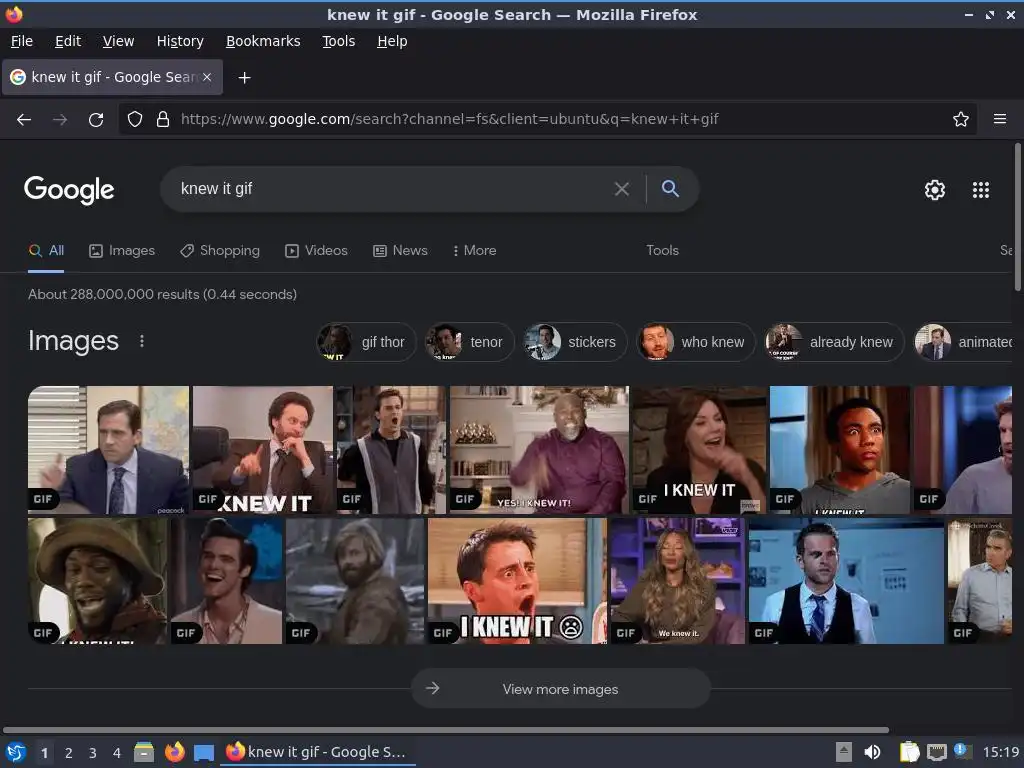
Task: Select the Firefox window in the taskbar
Action: point(319,752)
